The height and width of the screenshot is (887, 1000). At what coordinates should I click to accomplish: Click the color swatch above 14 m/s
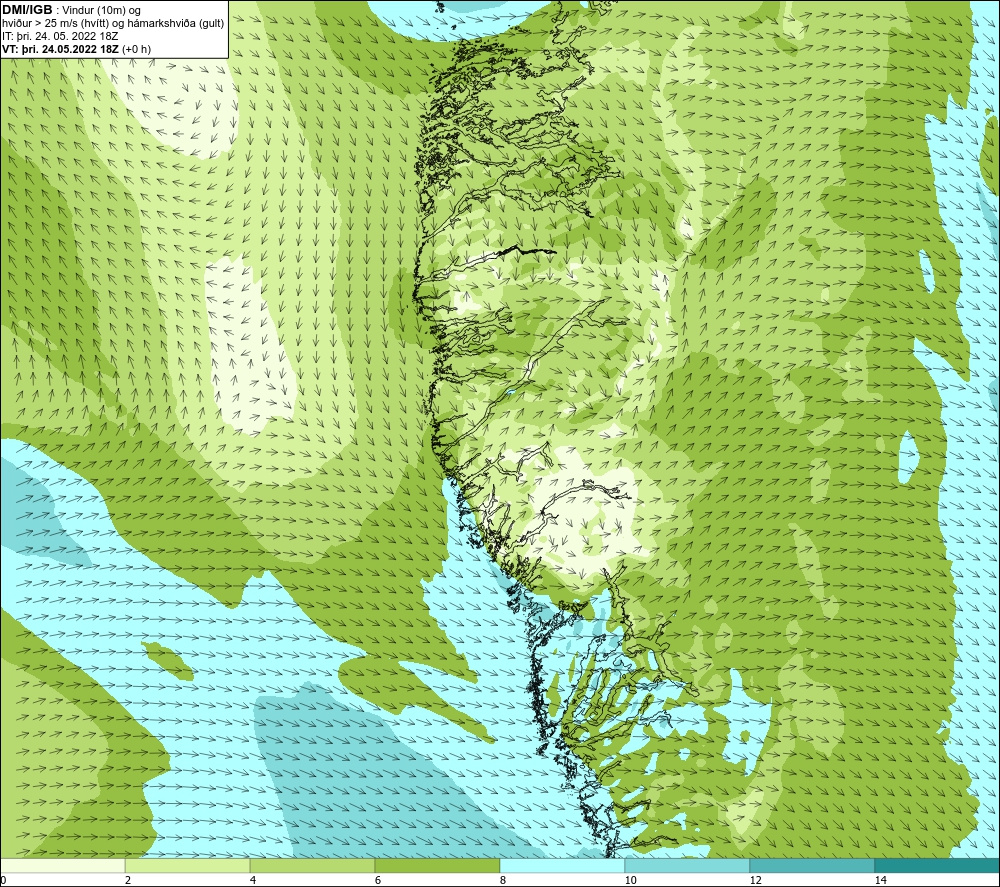[x=937, y=865]
